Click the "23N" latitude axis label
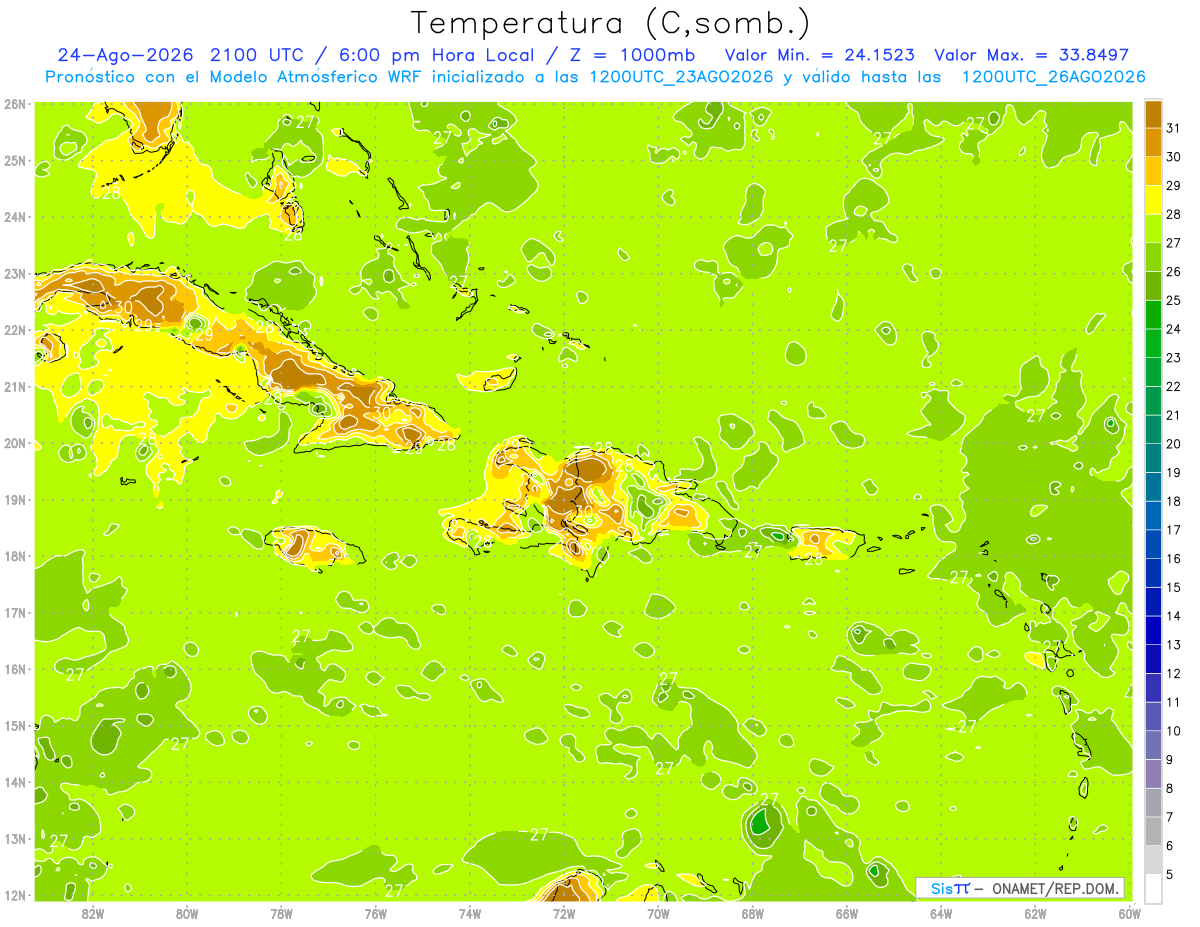 click(15, 273)
